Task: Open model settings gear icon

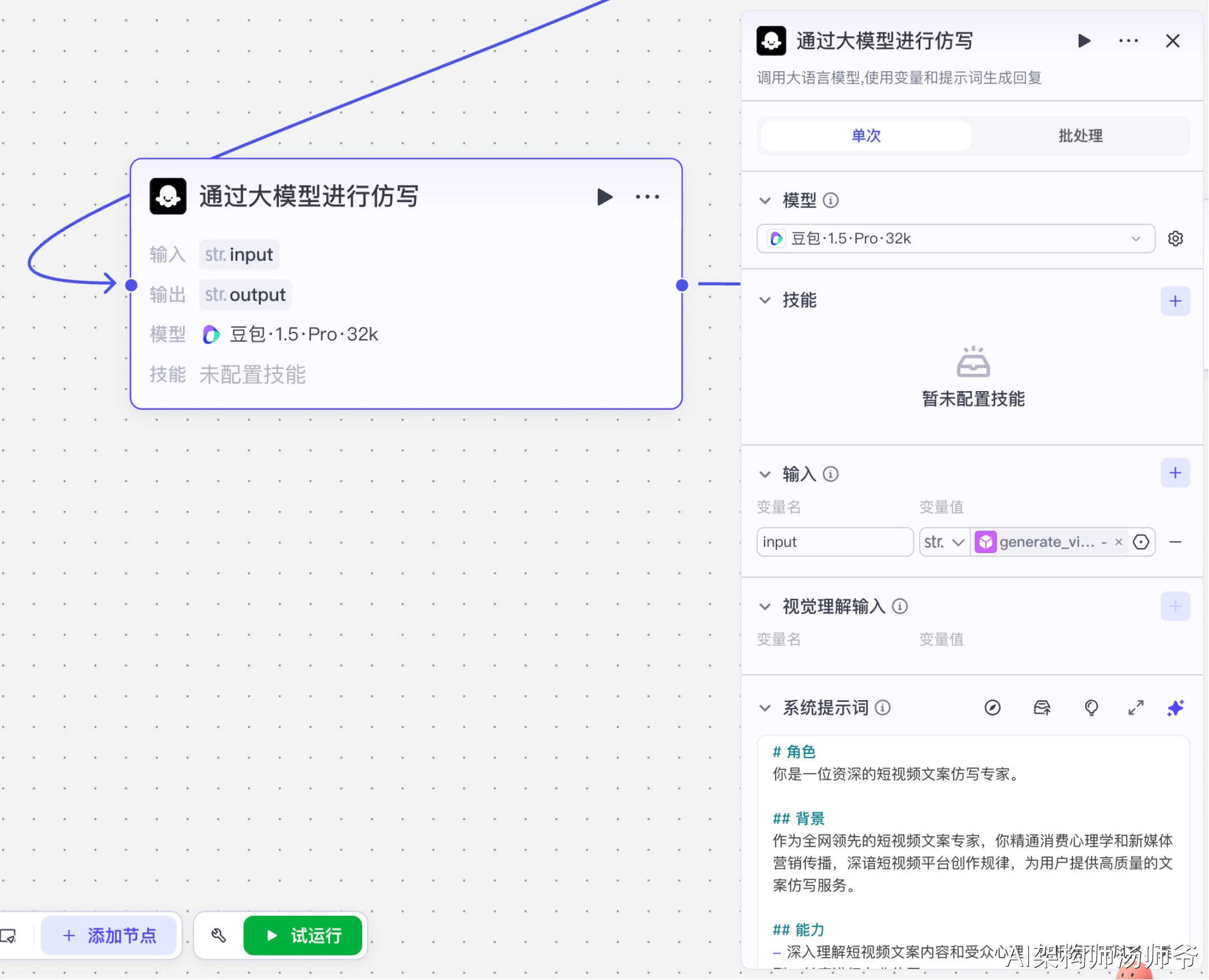Action: coord(1176,239)
